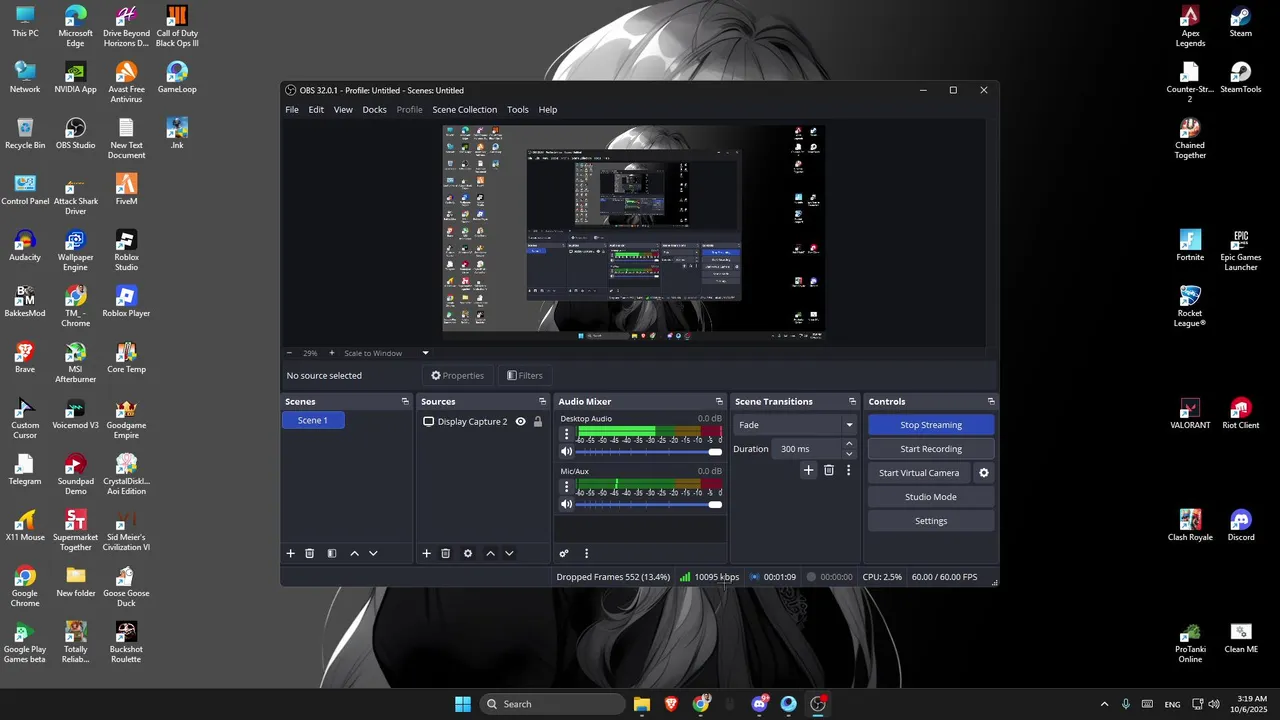Hide Display Capture 2 with eye icon
The width and height of the screenshot is (1280, 720).
[520, 421]
